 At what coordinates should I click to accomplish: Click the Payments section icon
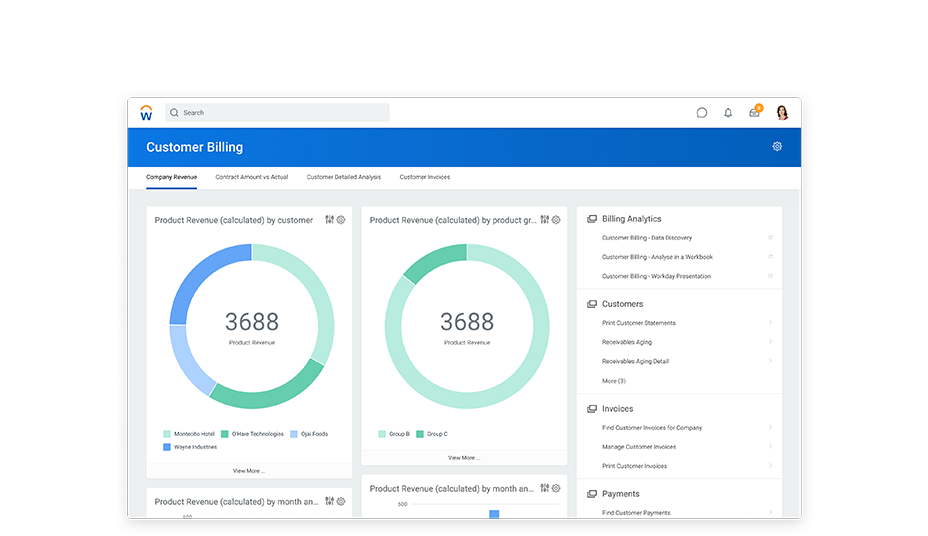[592, 494]
